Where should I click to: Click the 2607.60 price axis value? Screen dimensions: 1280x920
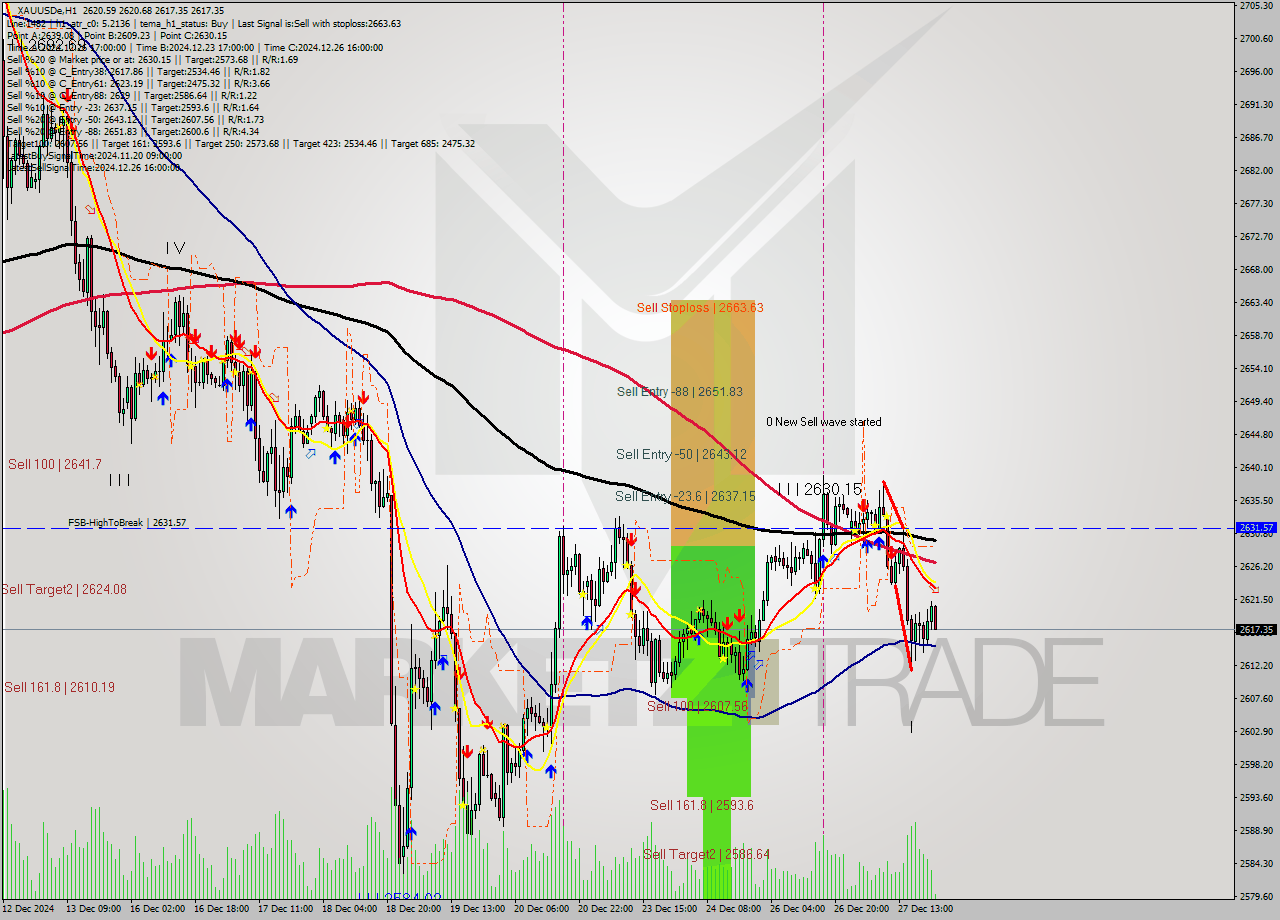1256,699
